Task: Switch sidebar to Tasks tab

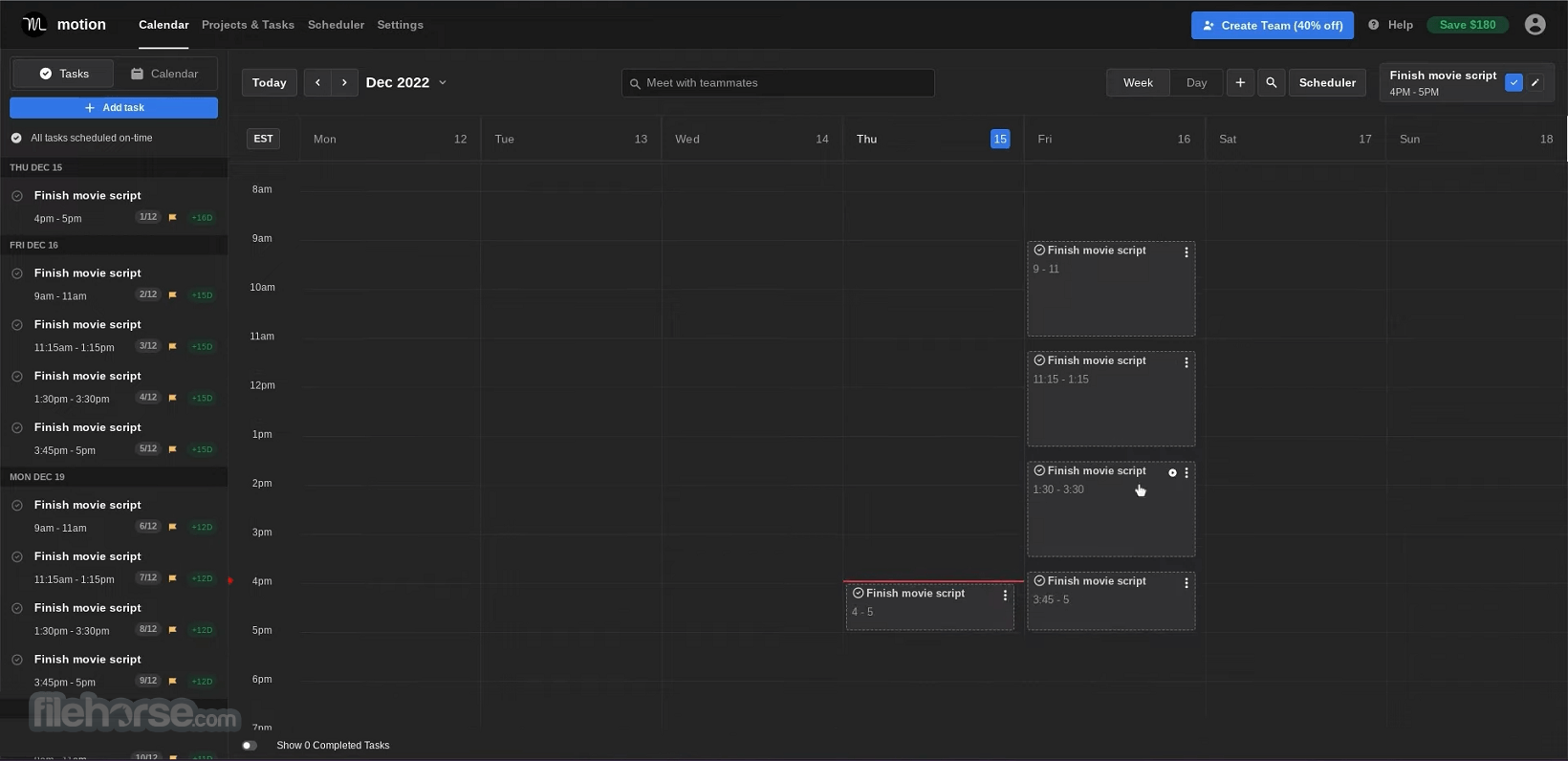Action: 63,74
